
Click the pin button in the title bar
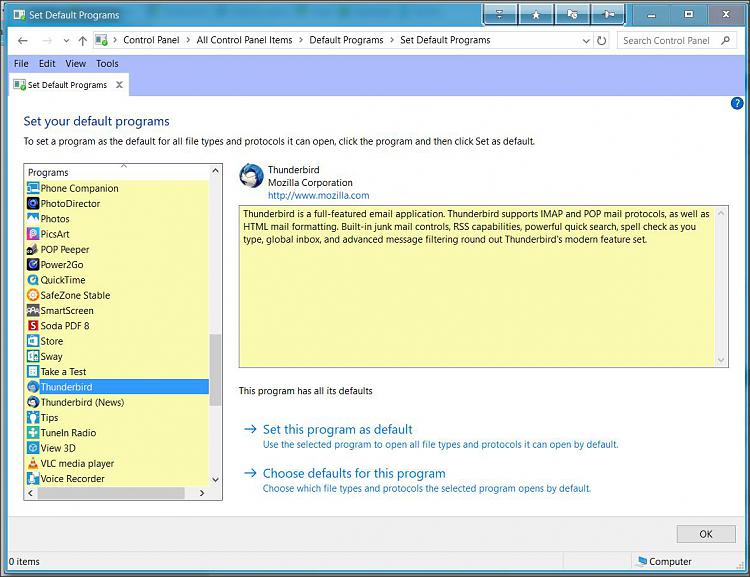(608, 15)
